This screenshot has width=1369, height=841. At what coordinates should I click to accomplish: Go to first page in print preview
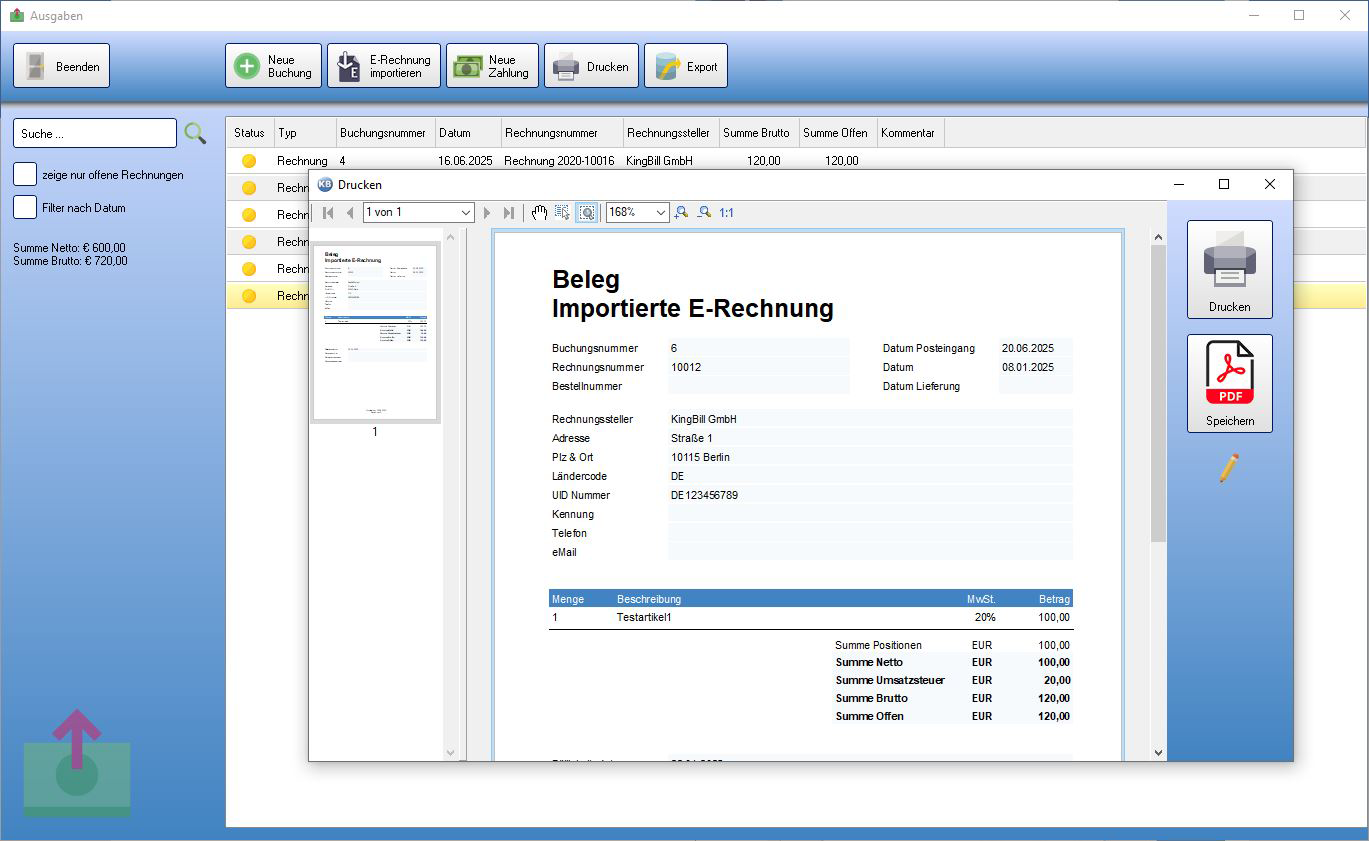[x=328, y=213]
